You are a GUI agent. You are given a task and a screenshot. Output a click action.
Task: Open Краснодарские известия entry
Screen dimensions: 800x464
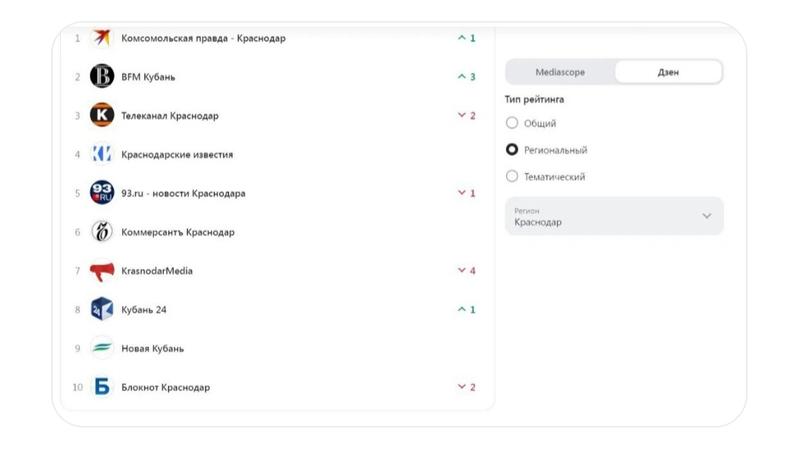coord(177,155)
